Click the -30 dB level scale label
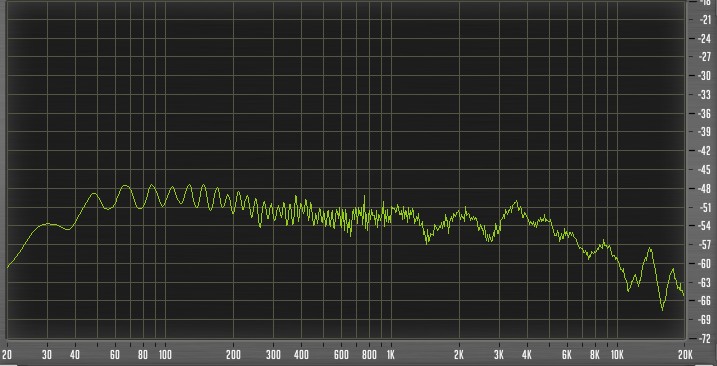The image size is (717, 366). click(x=703, y=75)
